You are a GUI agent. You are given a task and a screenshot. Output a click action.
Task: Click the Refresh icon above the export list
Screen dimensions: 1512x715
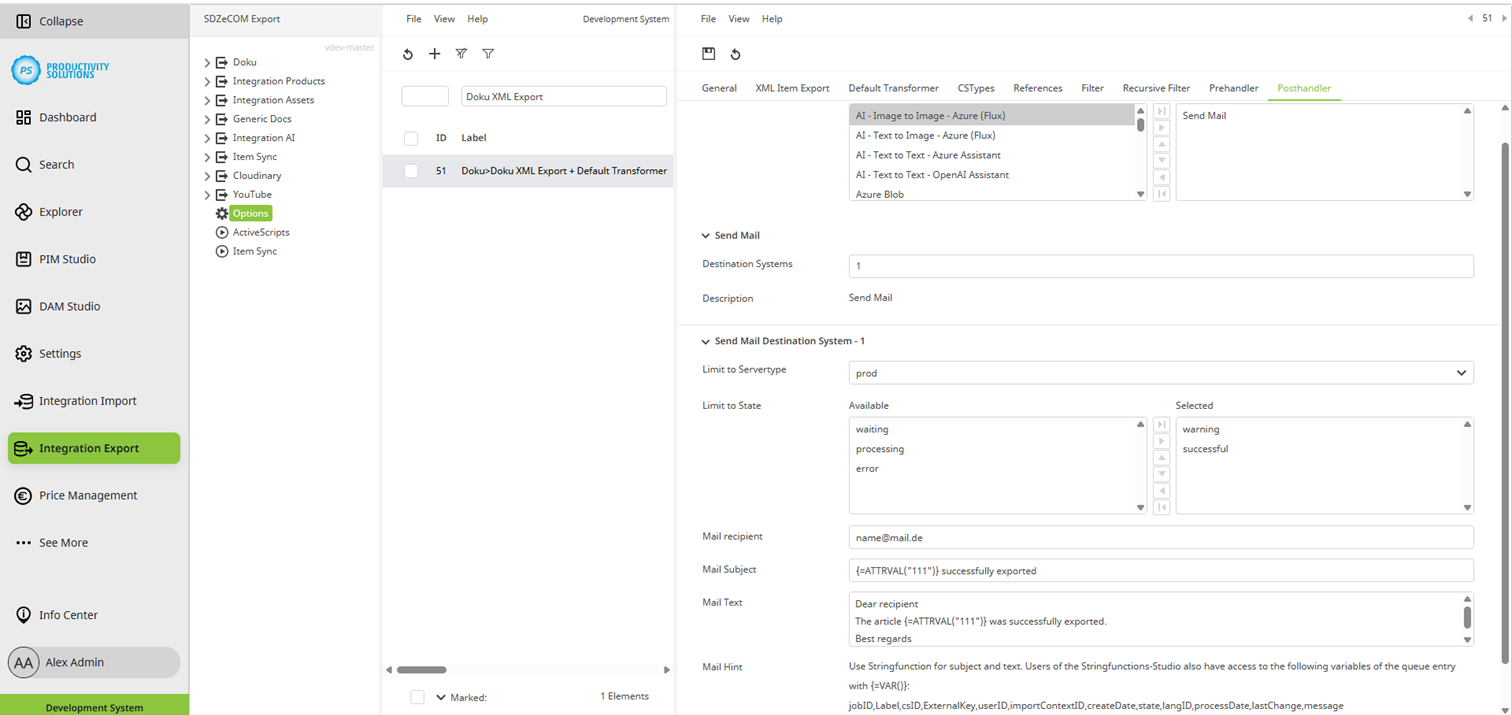click(407, 54)
